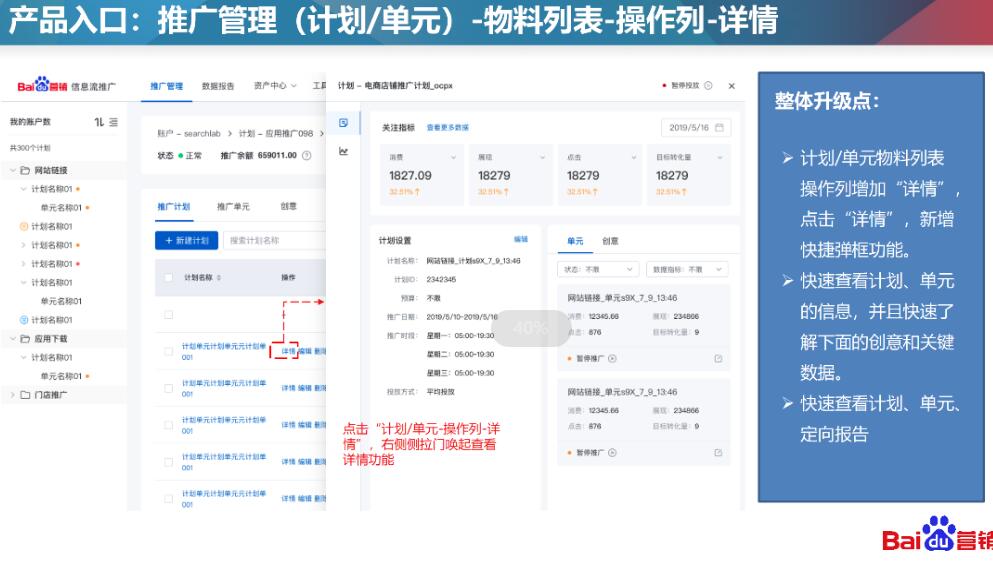Click the 查看更多数据 link
This screenshot has height=562, width=993.
point(447,128)
